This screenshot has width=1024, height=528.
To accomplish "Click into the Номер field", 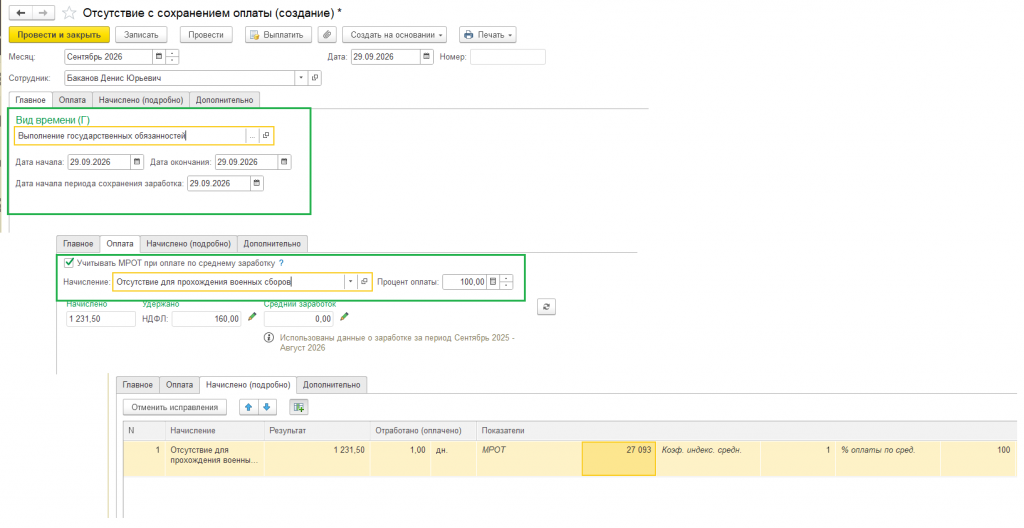I will coord(507,57).
